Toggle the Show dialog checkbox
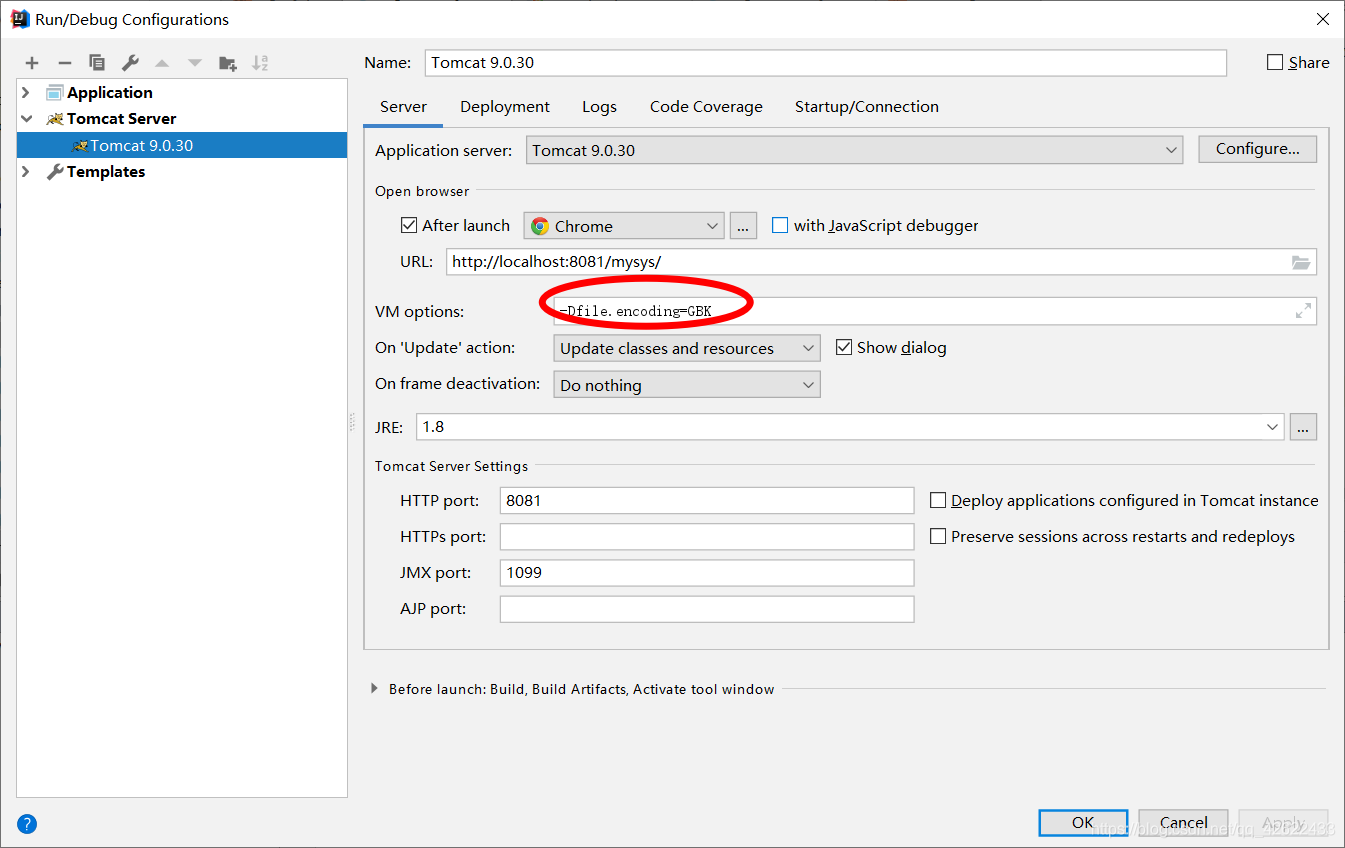This screenshot has width=1345, height=848. tap(843, 348)
